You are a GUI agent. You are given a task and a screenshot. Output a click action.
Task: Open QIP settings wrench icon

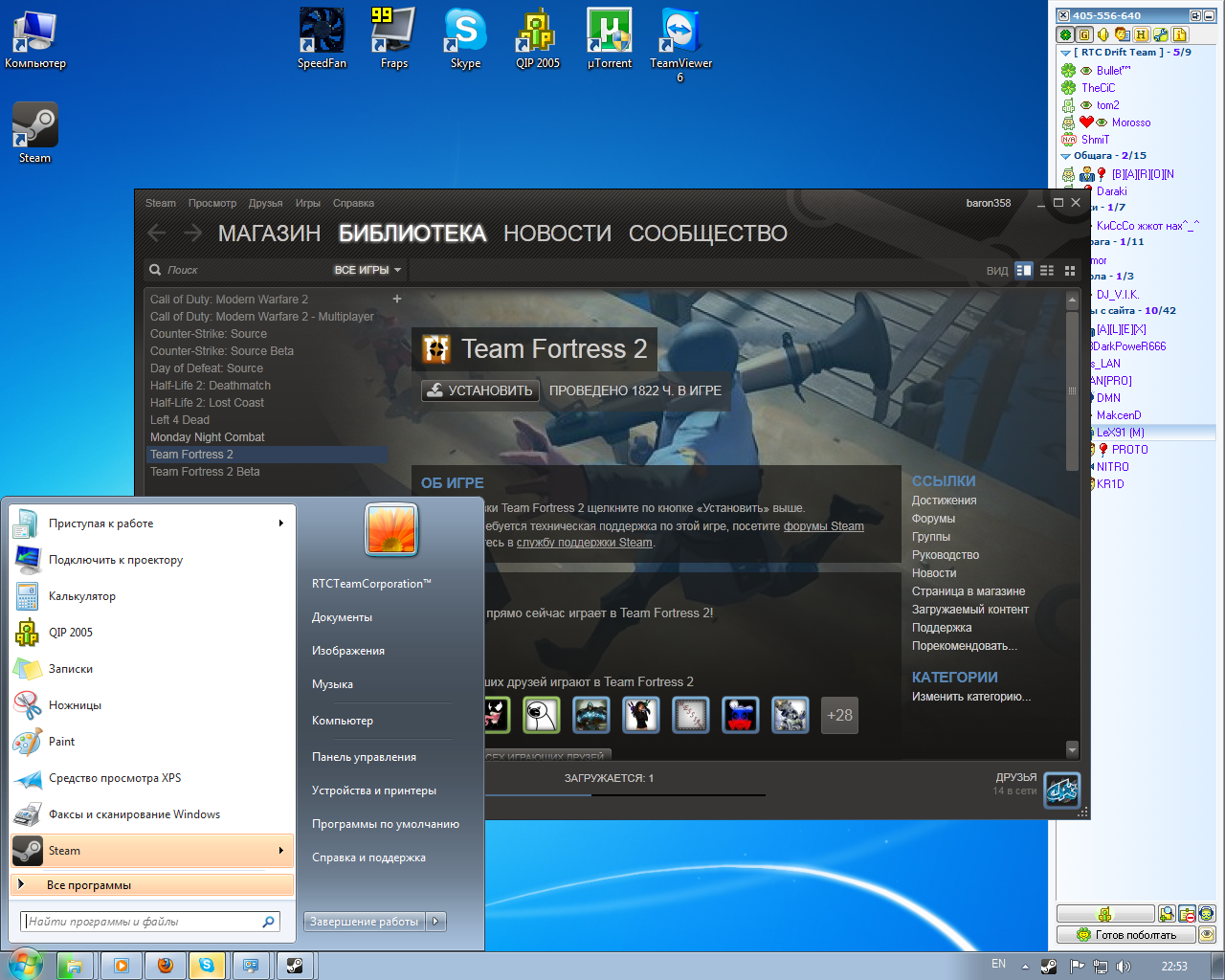click(x=1161, y=34)
